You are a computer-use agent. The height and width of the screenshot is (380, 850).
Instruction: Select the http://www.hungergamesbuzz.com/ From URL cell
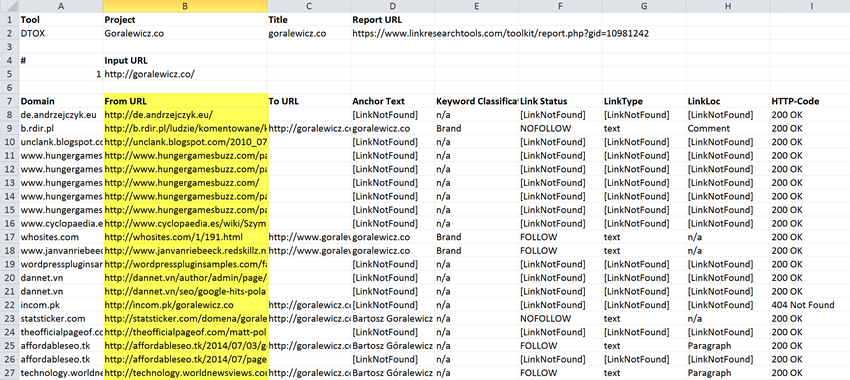click(185, 183)
